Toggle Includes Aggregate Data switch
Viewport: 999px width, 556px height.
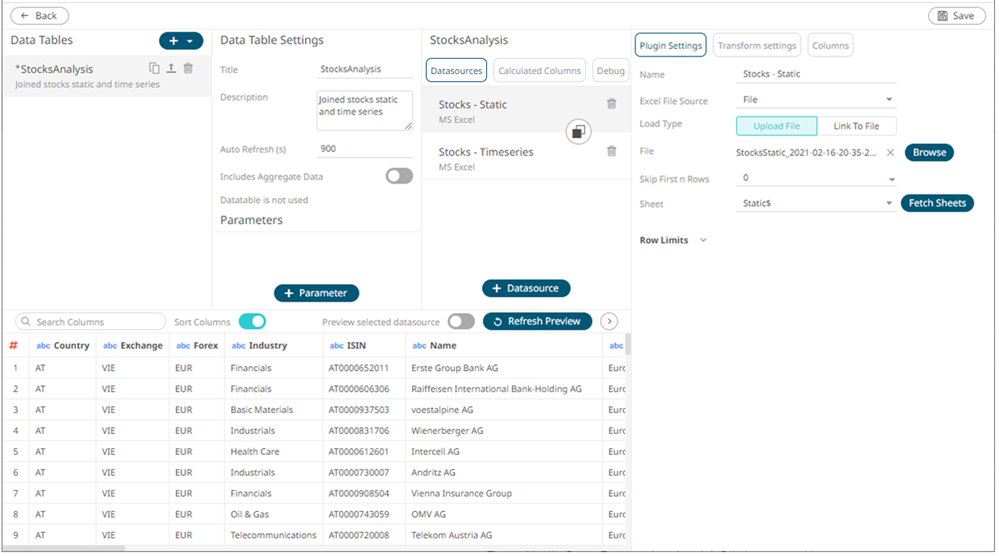[399, 176]
